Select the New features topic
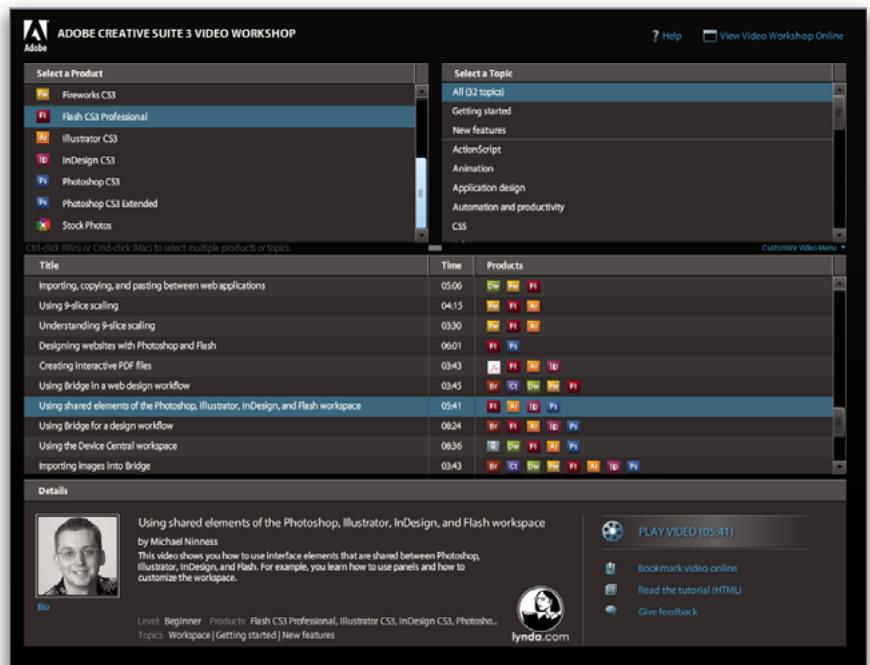Screen dimensions: 870x665 [x=637, y=130]
